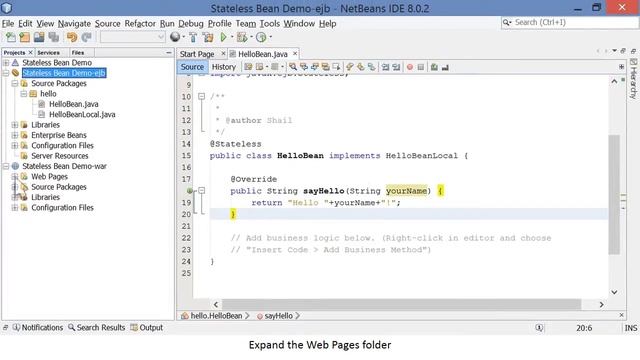640x360 pixels.
Task: Expand the Stateless Bean Demo project node
Action: click(6, 63)
